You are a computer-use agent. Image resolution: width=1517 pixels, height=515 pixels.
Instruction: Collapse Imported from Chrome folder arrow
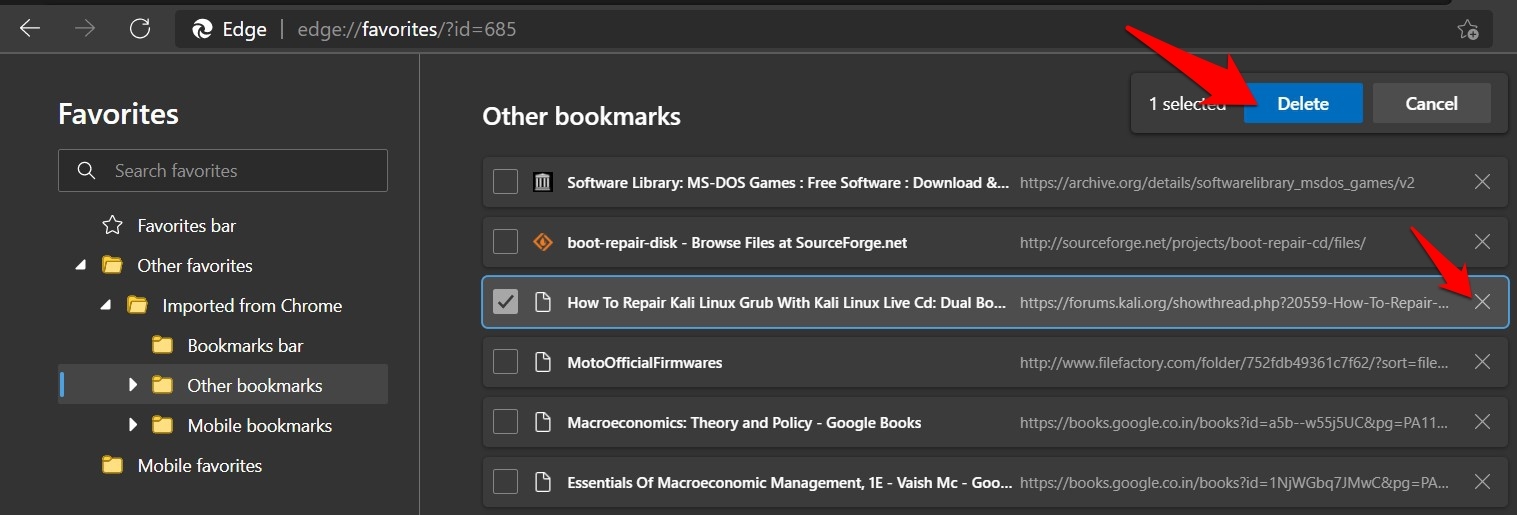[x=105, y=306]
